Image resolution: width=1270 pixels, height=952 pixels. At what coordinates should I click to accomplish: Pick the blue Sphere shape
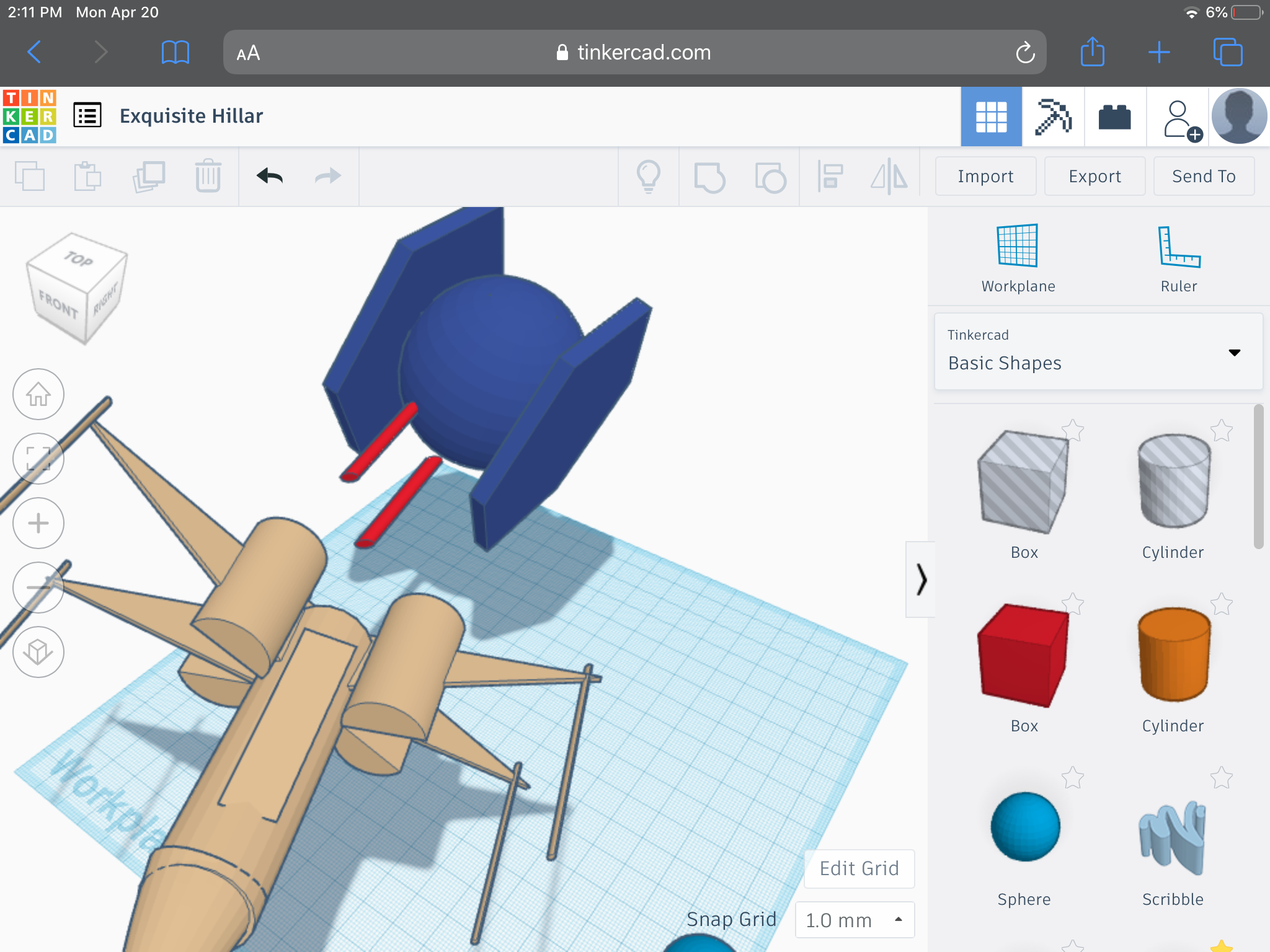(x=1025, y=827)
